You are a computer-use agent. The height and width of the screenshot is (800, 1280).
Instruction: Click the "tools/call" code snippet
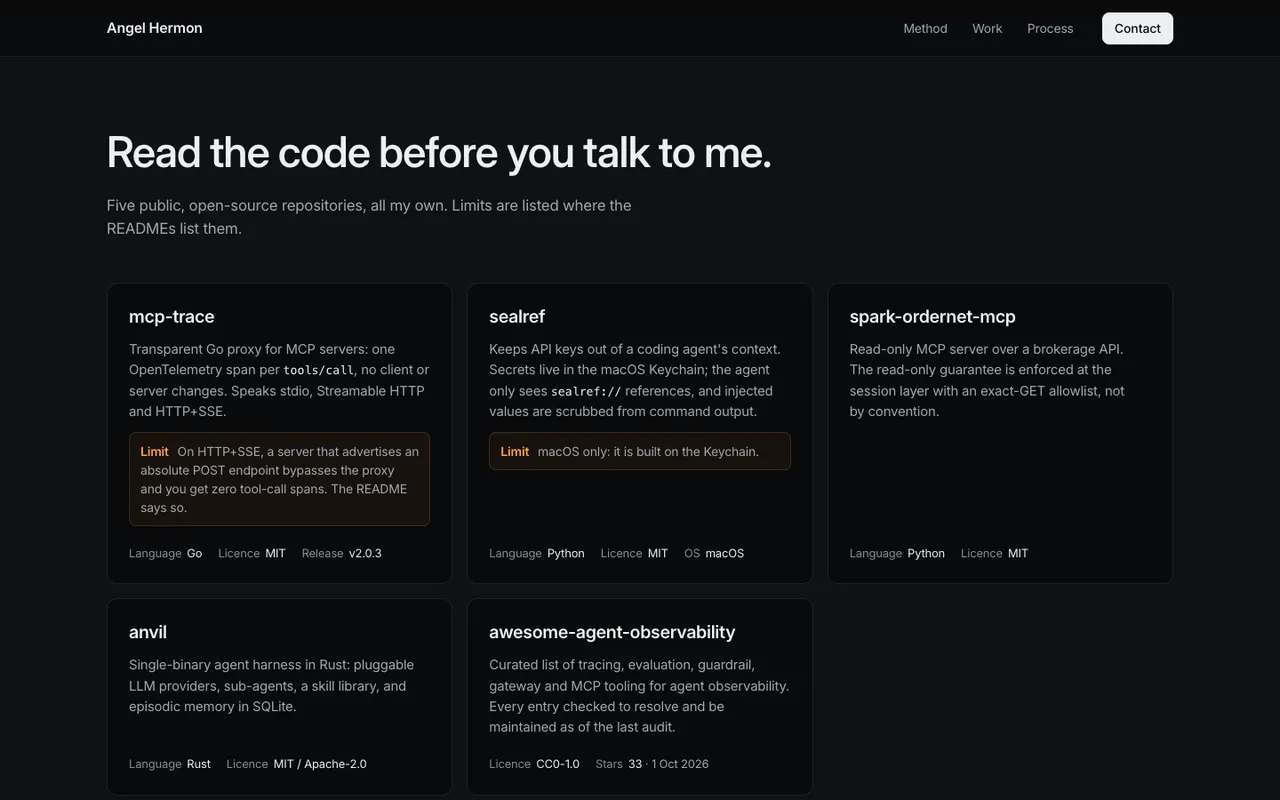(318, 370)
